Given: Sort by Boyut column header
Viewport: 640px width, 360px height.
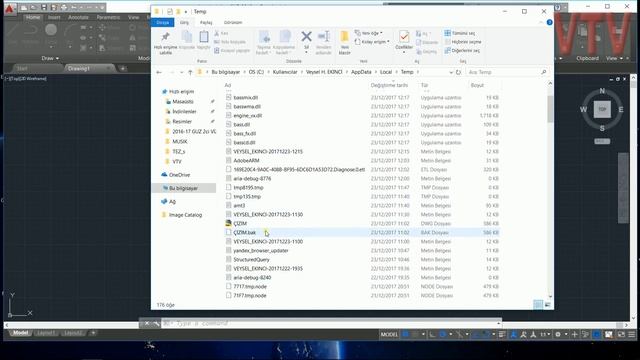Looking at the screenshot, I should click(x=477, y=85).
